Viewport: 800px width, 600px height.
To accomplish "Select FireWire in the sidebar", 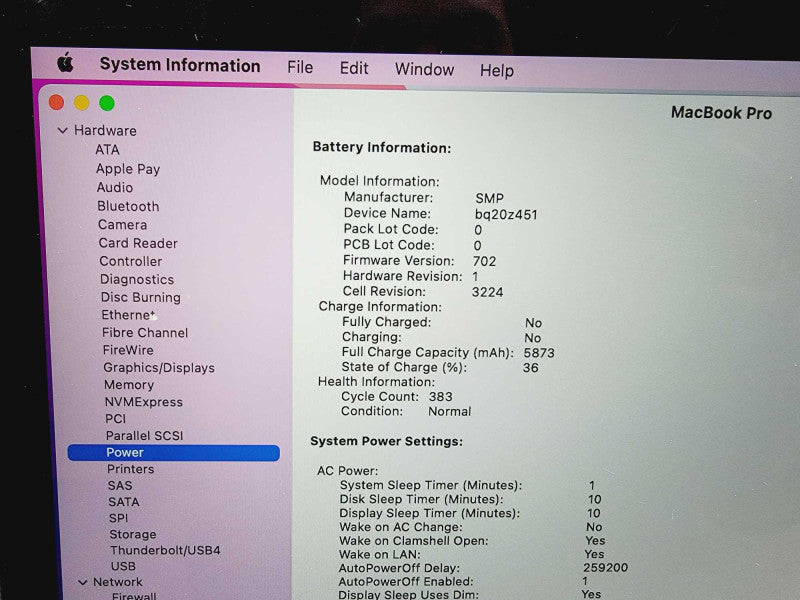I will pos(128,350).
